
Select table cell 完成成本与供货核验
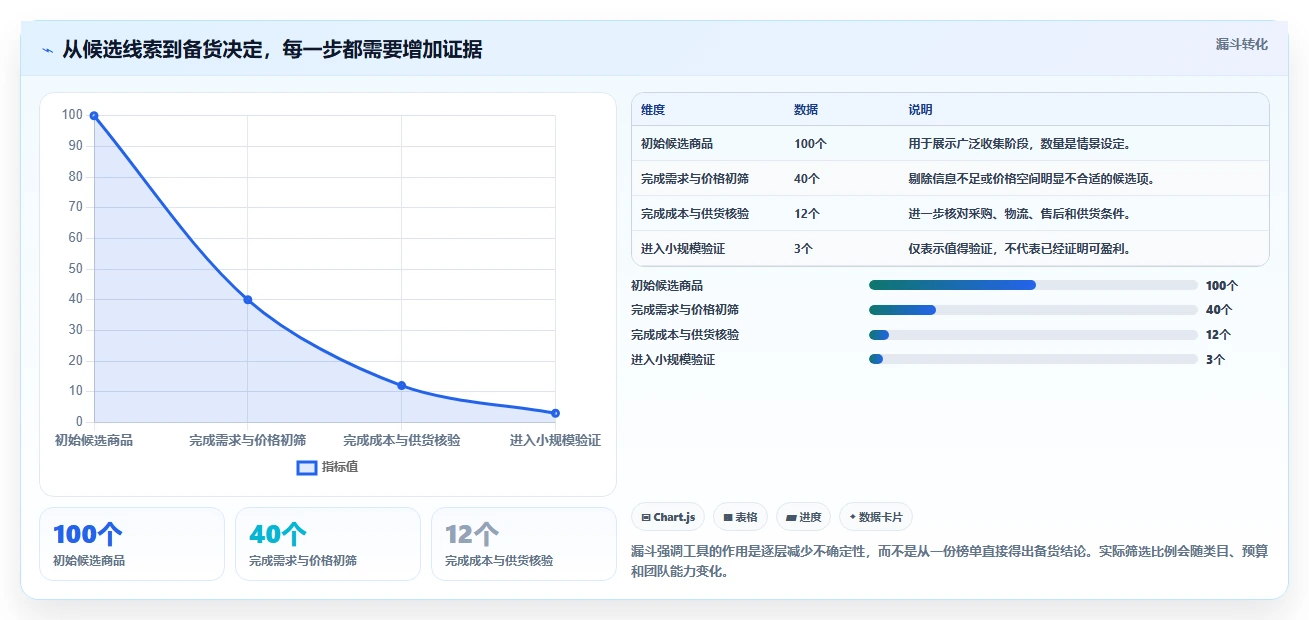point(695,214)
